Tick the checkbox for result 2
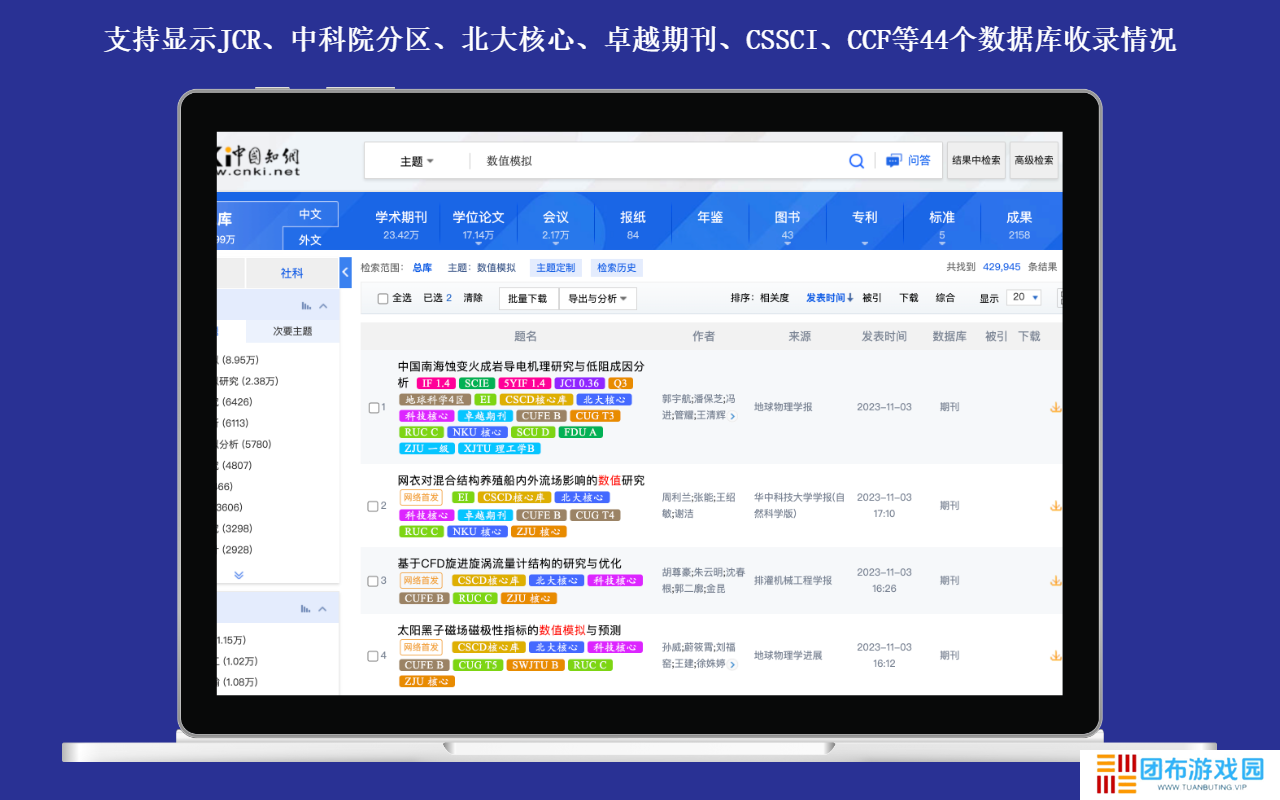This screenshot has height=800, width=1280. (x=373, y=506)
